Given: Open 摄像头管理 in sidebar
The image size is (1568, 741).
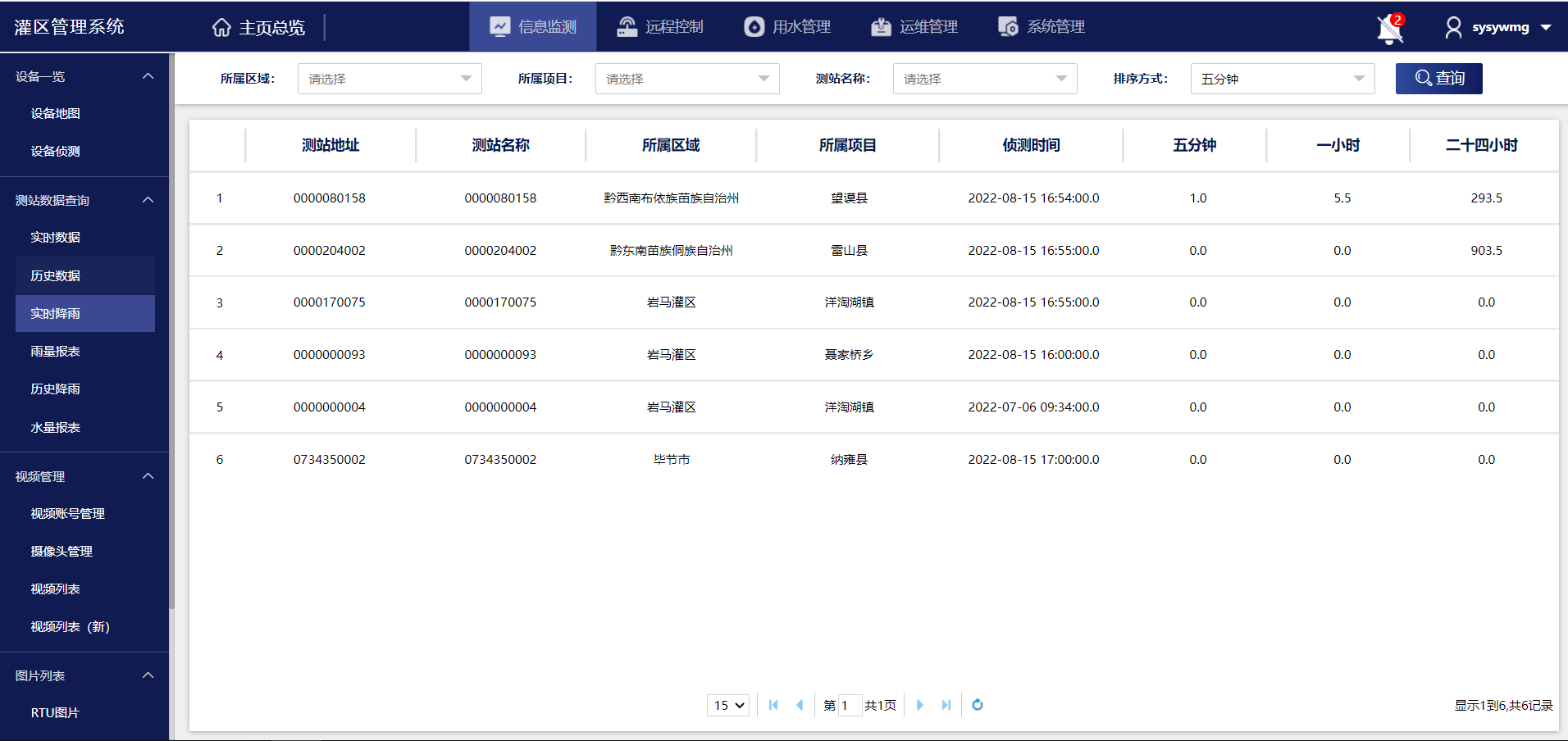Looking at the screenshot, I should coord(62,551).
